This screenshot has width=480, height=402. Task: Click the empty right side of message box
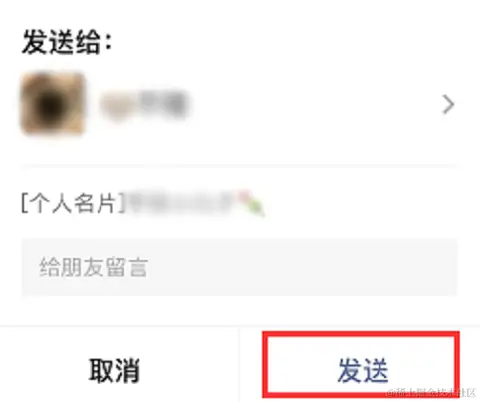(333, 267)
